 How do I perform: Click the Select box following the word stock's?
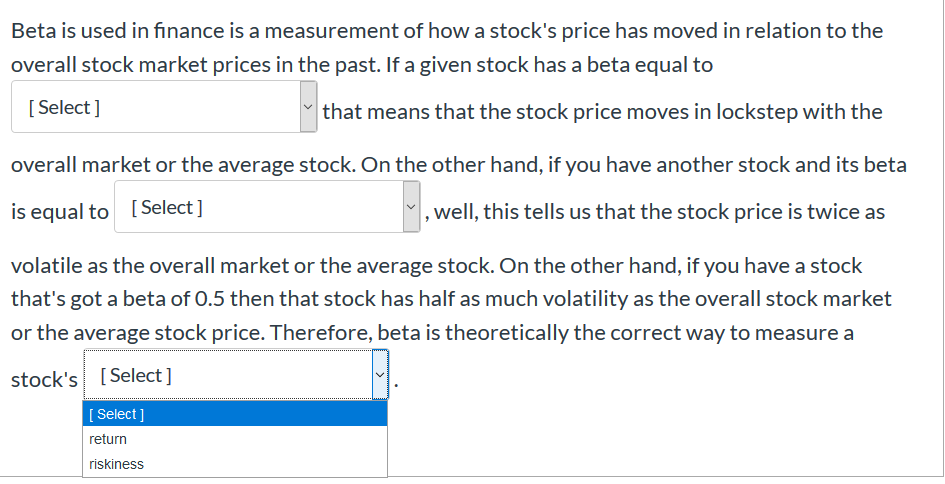(x=236, y=375)
